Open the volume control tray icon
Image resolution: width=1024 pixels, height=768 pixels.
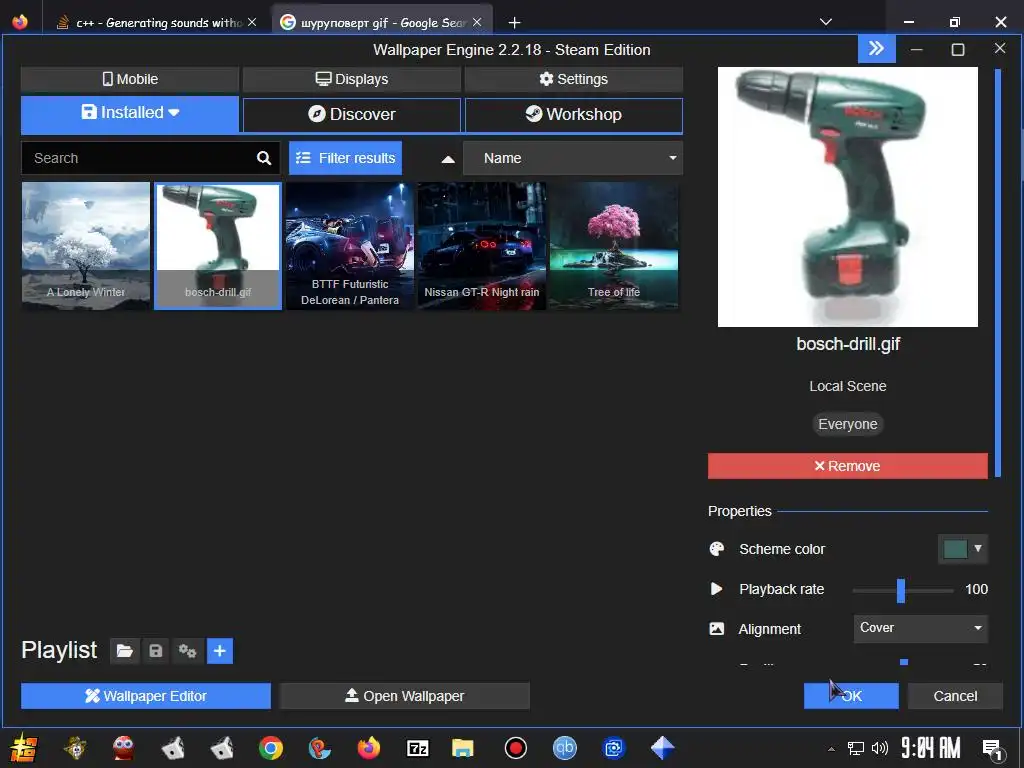(880, 748)
